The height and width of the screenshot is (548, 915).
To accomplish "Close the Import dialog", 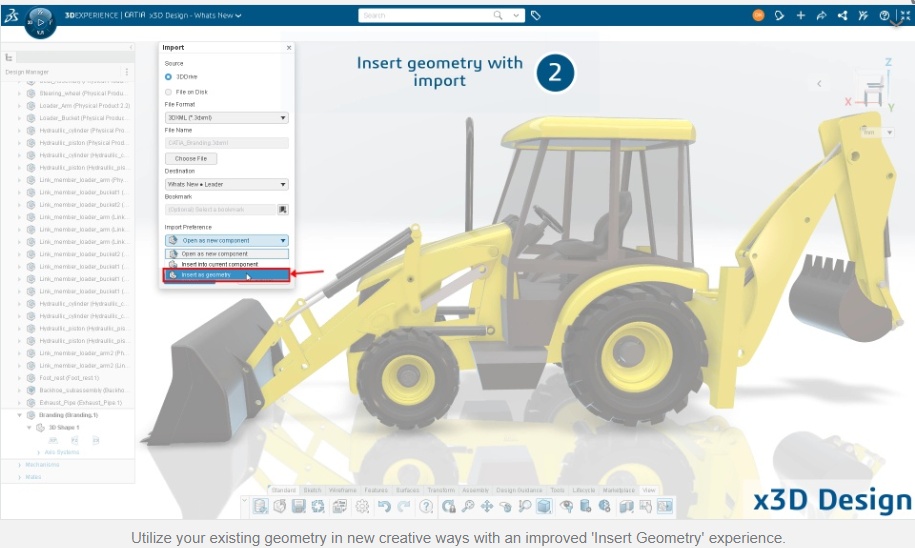I will click(289, 48).
